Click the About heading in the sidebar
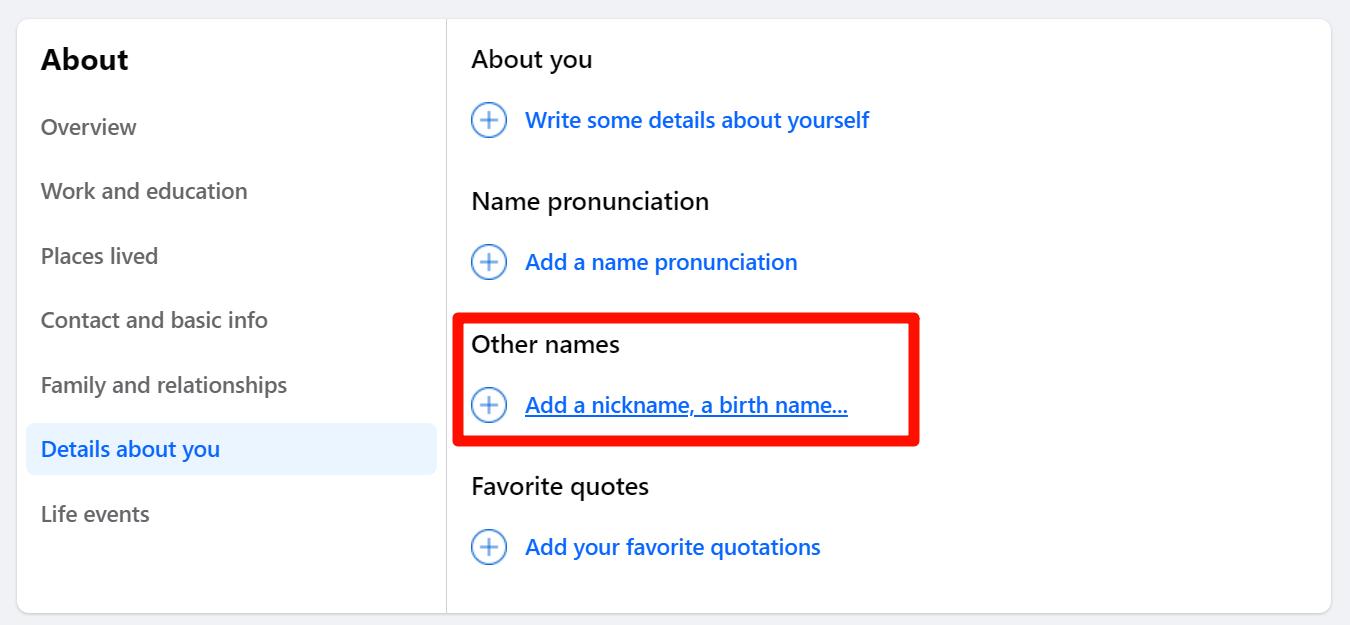The height and width of the screenshot is (625, 1350). click(84, 60)
